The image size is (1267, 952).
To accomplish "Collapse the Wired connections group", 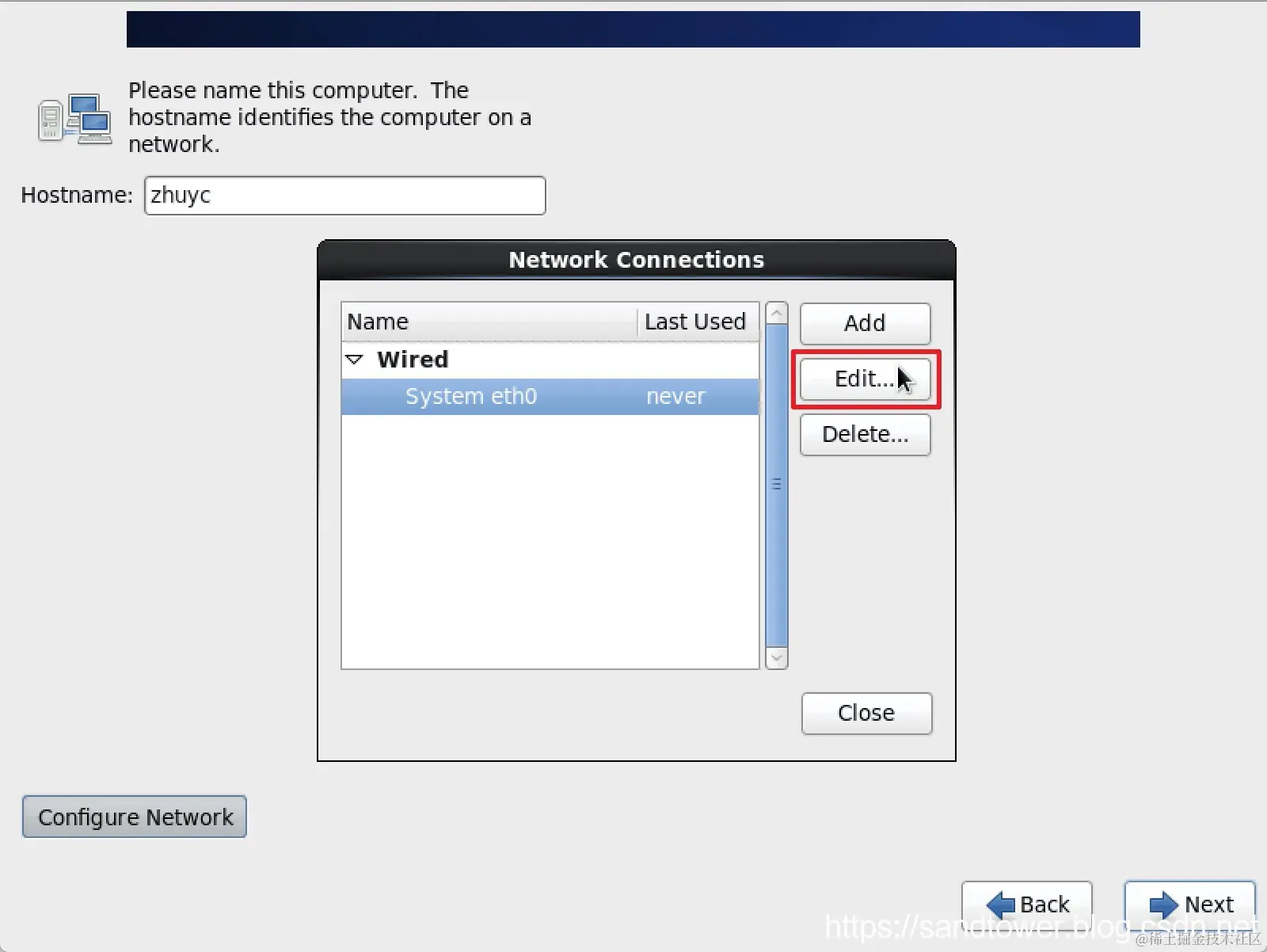I will coord(355,360).
